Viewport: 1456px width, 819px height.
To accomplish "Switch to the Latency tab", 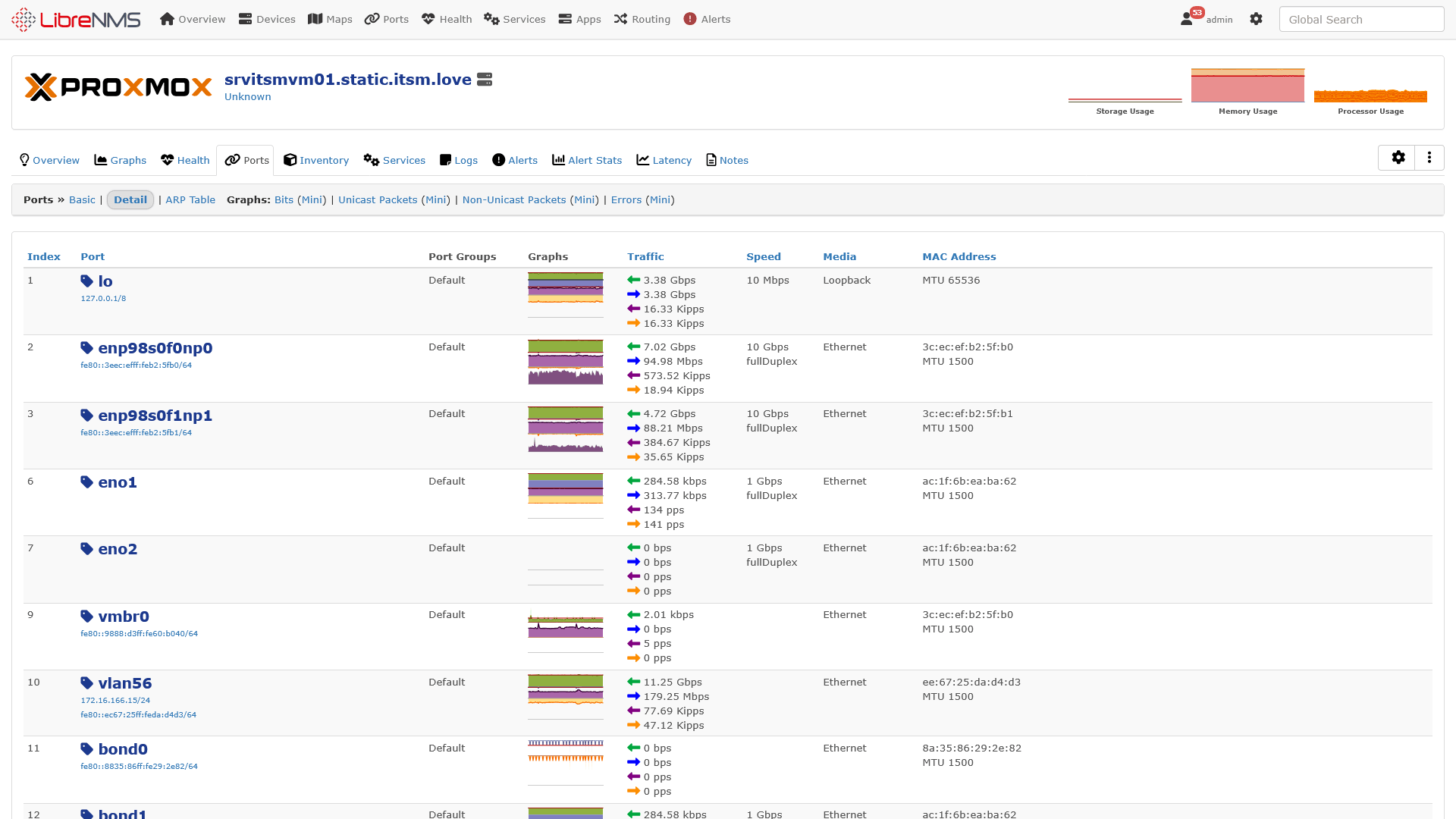I will [x=664, y=161].
